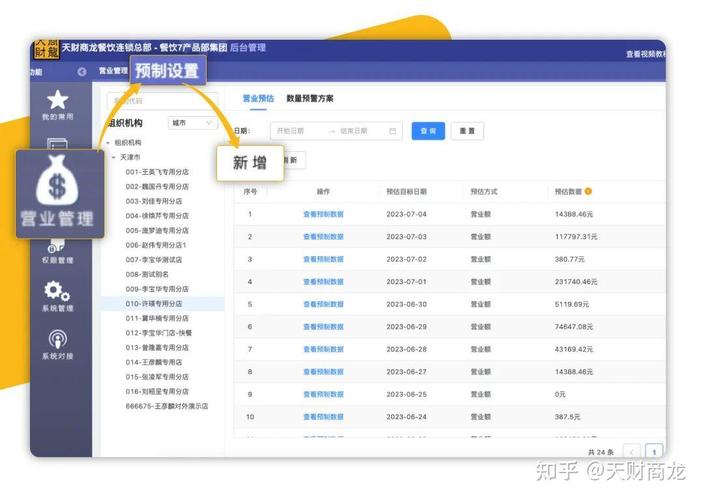The width and height of the screenshot is (704, 500).
Task: Select branch 006 in the organization tree
Action: coord(155,245)
